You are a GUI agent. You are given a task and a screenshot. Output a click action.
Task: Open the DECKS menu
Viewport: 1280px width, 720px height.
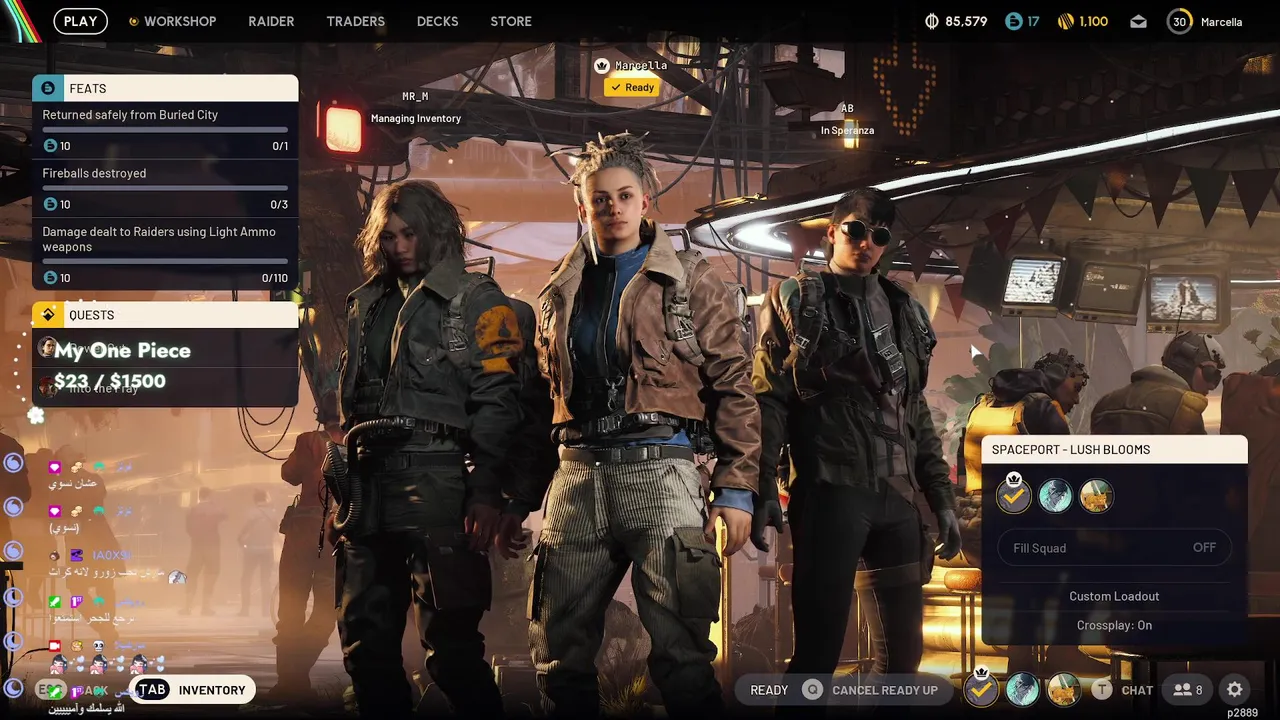point(437,21)
